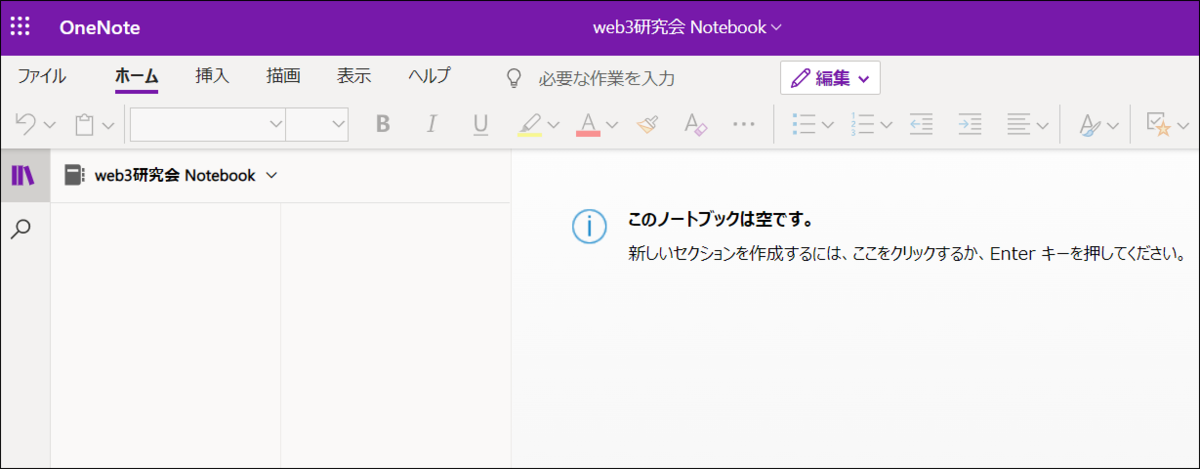Toggle Italic formatting

point(432,124)
